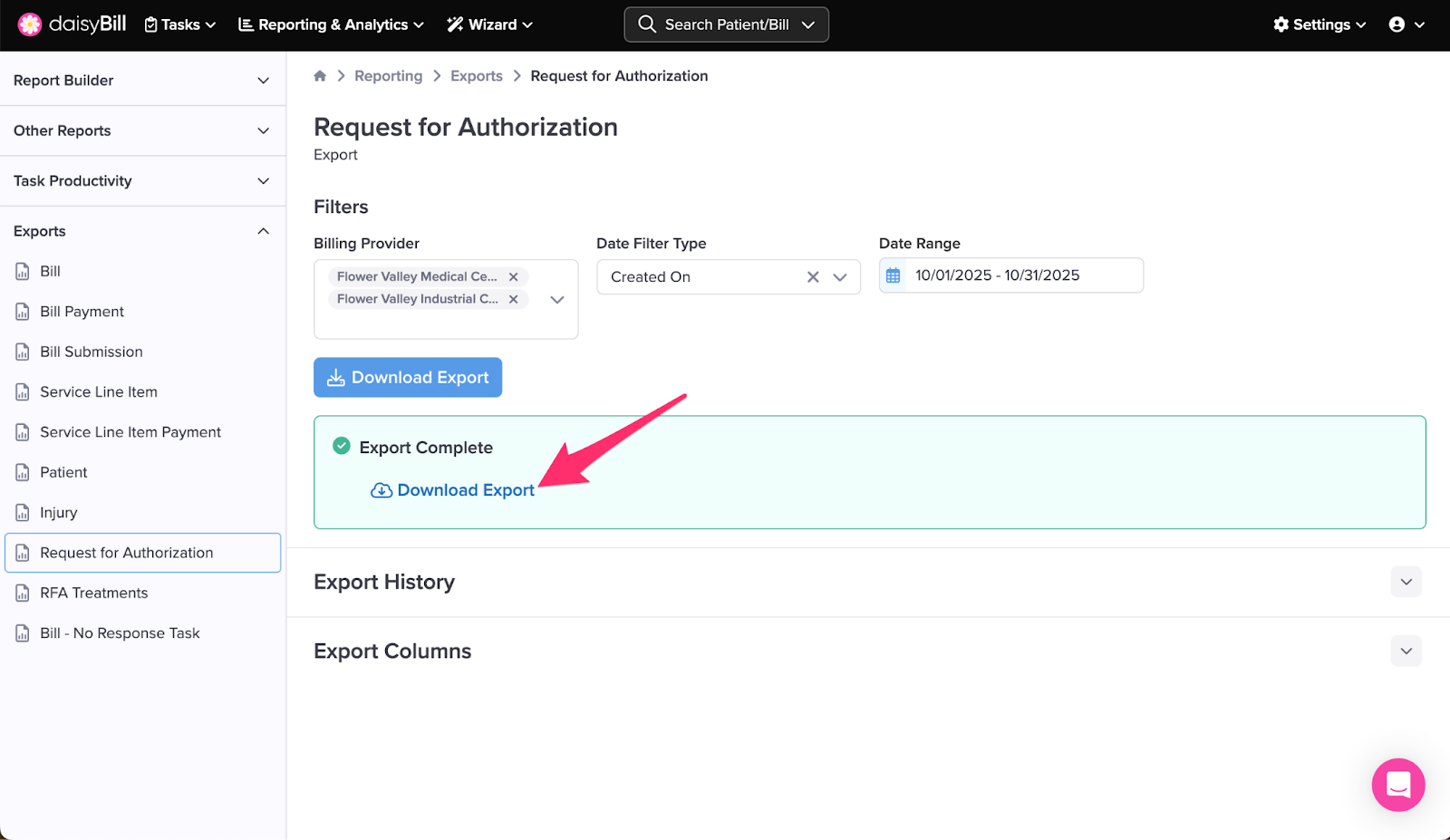Click the Download Export link under Export Complete
The image size is (1450, 840).
(x=465, y=490)
